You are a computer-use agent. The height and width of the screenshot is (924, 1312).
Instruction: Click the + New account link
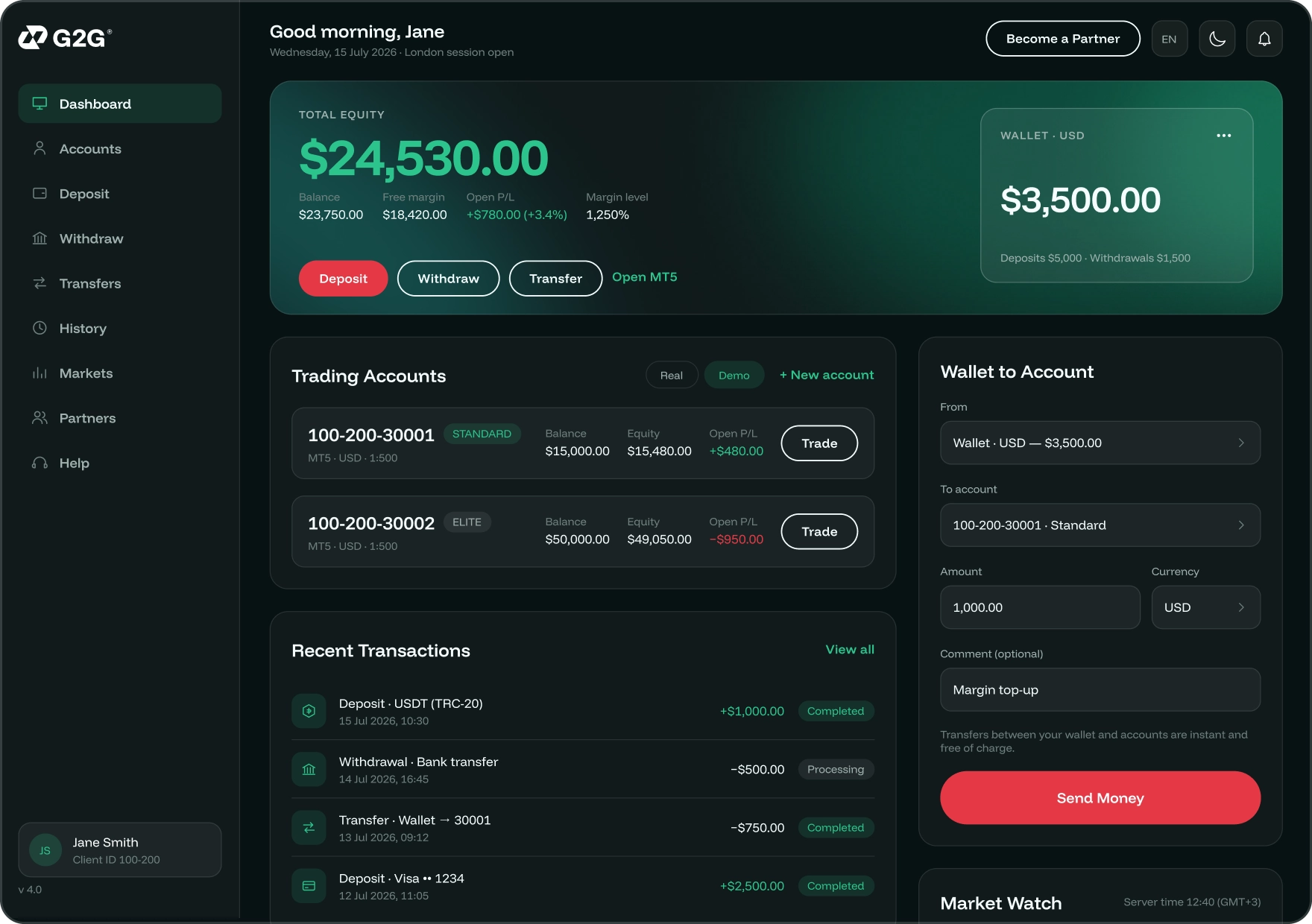[x=827, y=375]
